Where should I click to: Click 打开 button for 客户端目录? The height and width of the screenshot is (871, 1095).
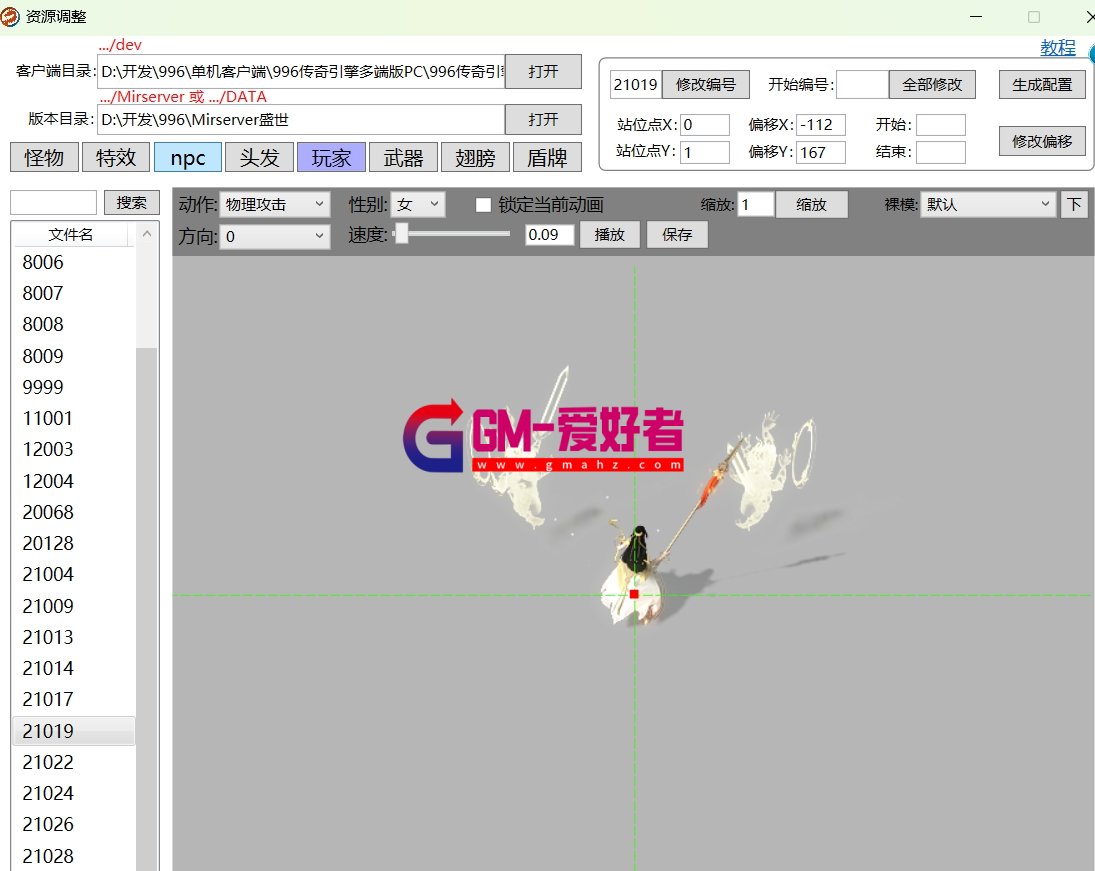(x=543, y=71)
